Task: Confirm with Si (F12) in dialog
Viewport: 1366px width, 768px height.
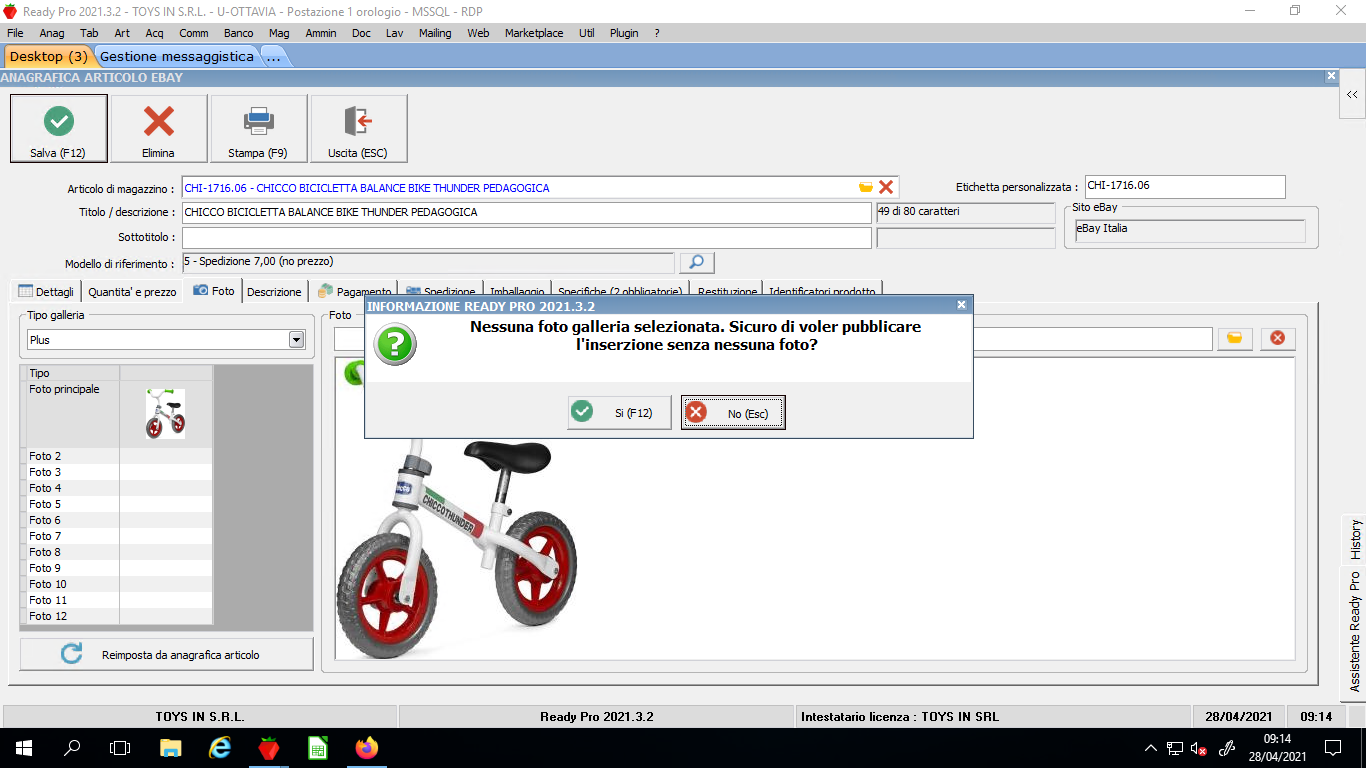Action: click(x=619, y=412)
